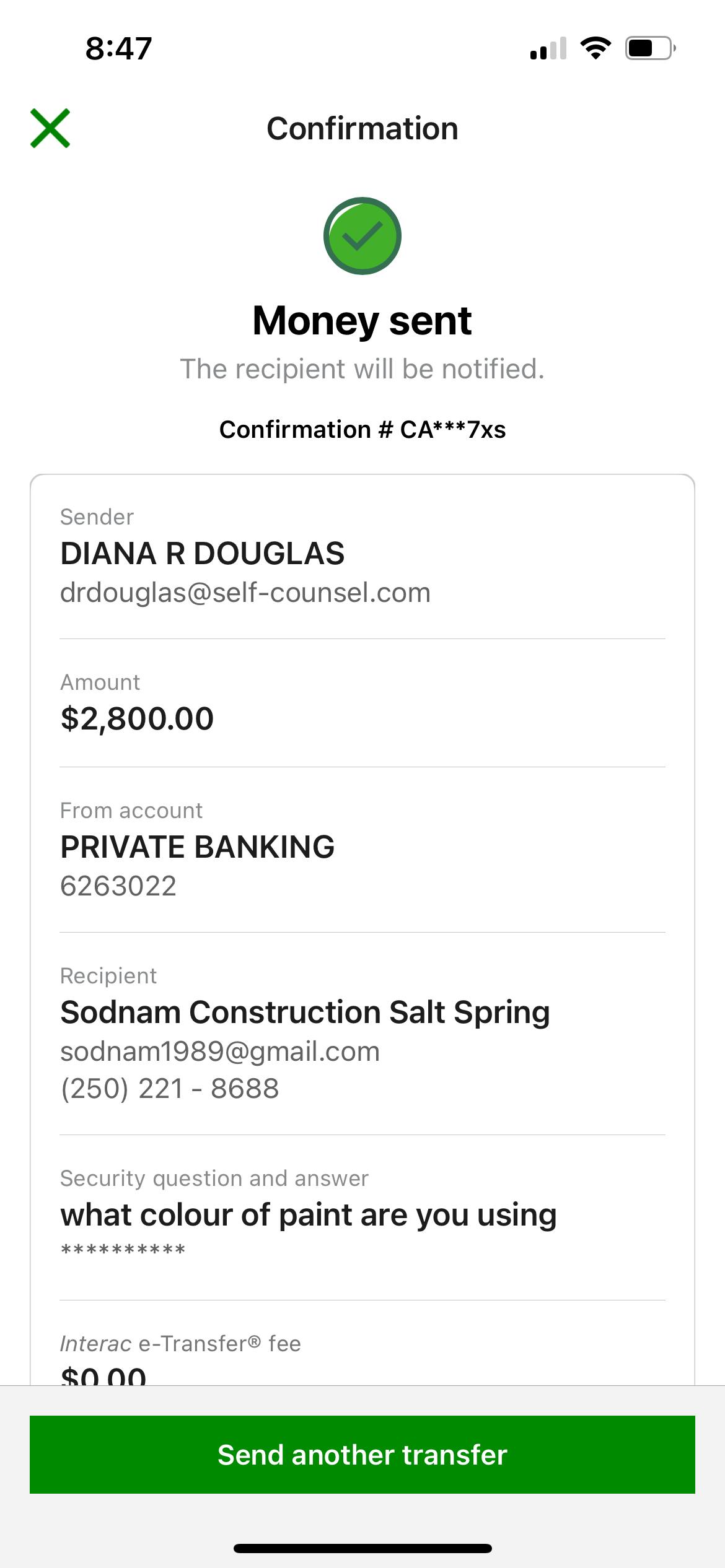Tap the green success checkmark icon
The height and width of the screenshot is (1568, 725).
coord(362,236)
